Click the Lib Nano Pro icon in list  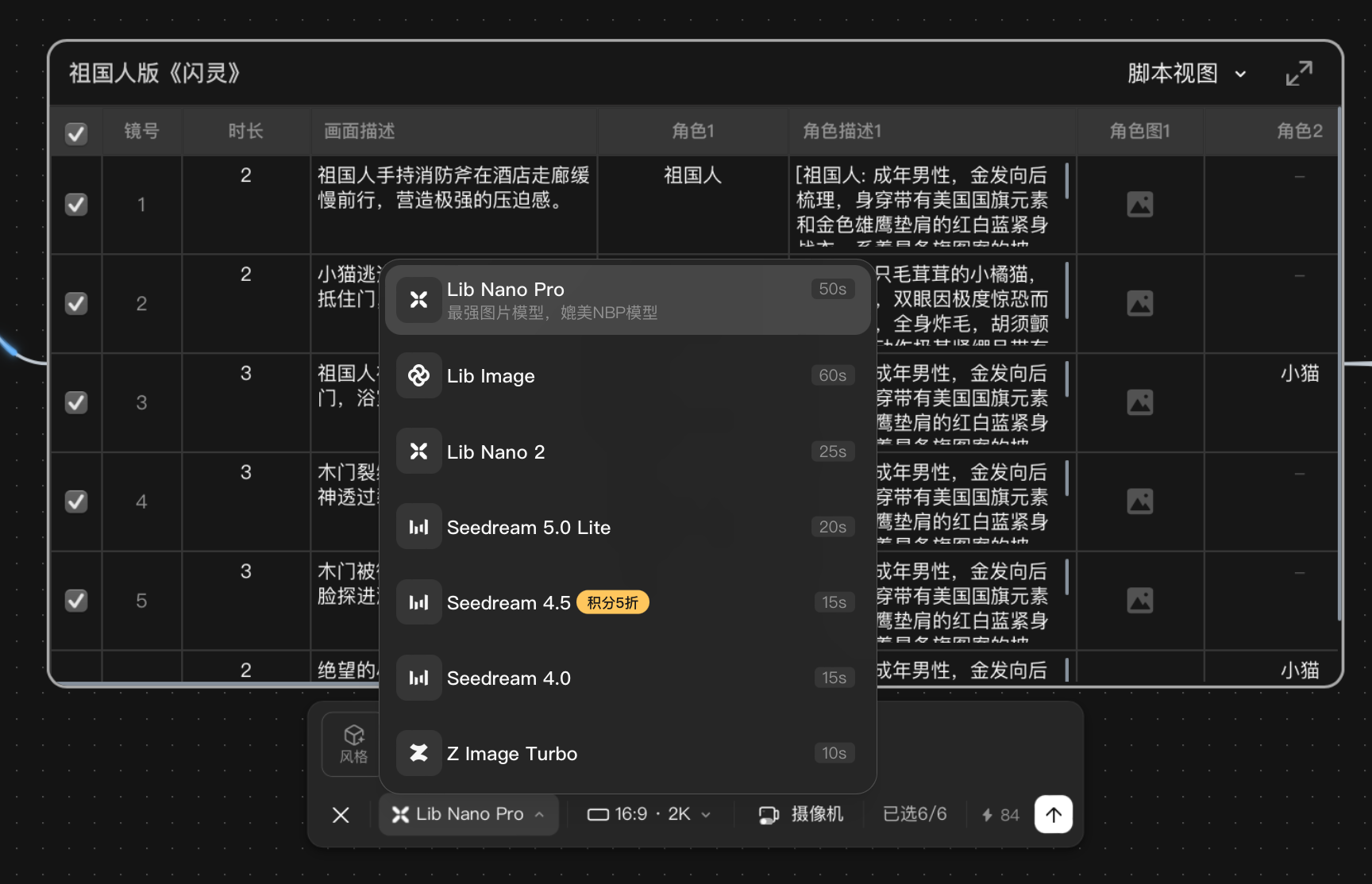coord(419,300)
